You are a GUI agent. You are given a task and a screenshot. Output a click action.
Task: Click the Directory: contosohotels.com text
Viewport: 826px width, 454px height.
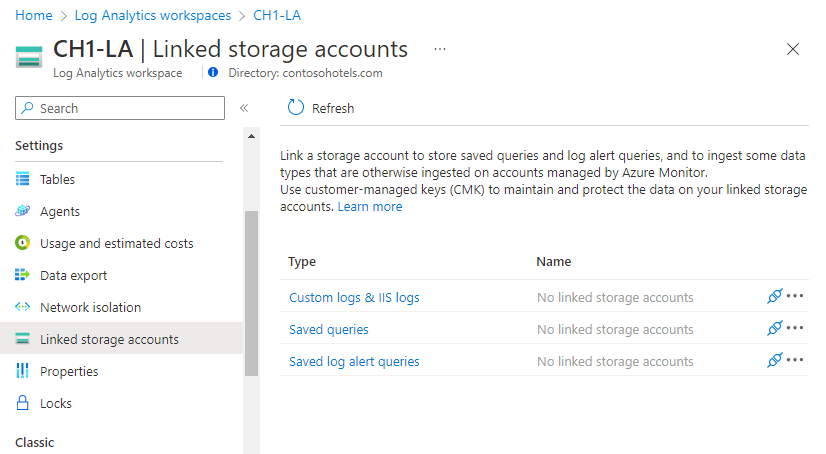306,73
